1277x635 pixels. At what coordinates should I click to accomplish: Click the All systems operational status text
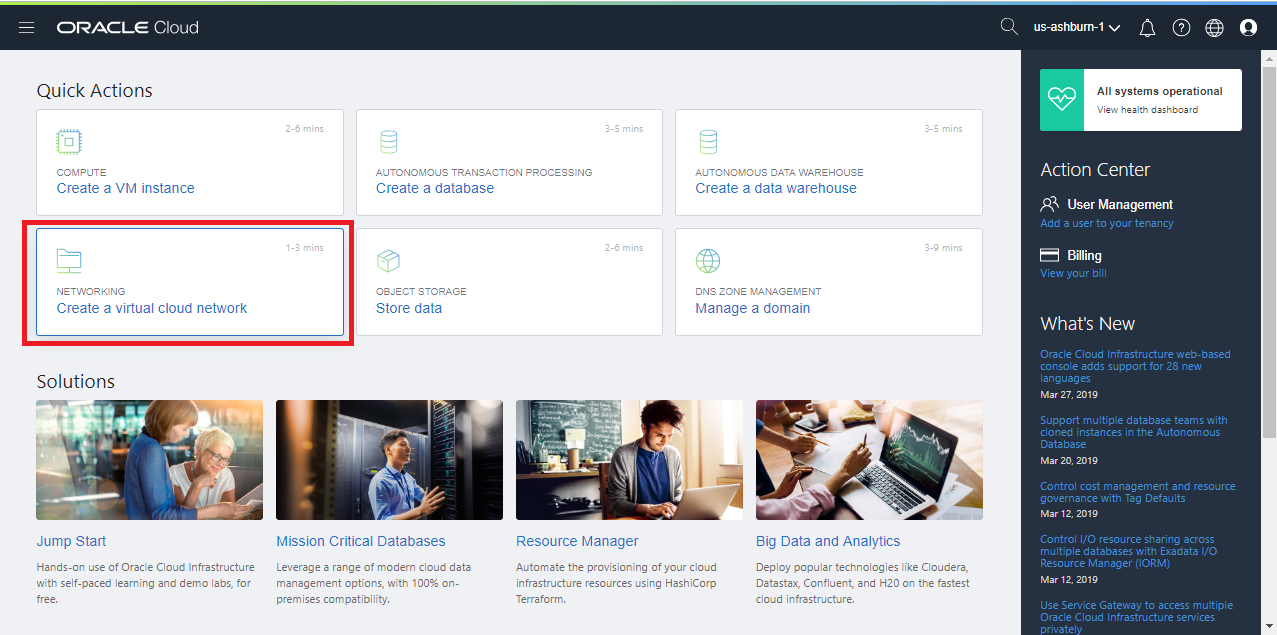(1160, 91)
